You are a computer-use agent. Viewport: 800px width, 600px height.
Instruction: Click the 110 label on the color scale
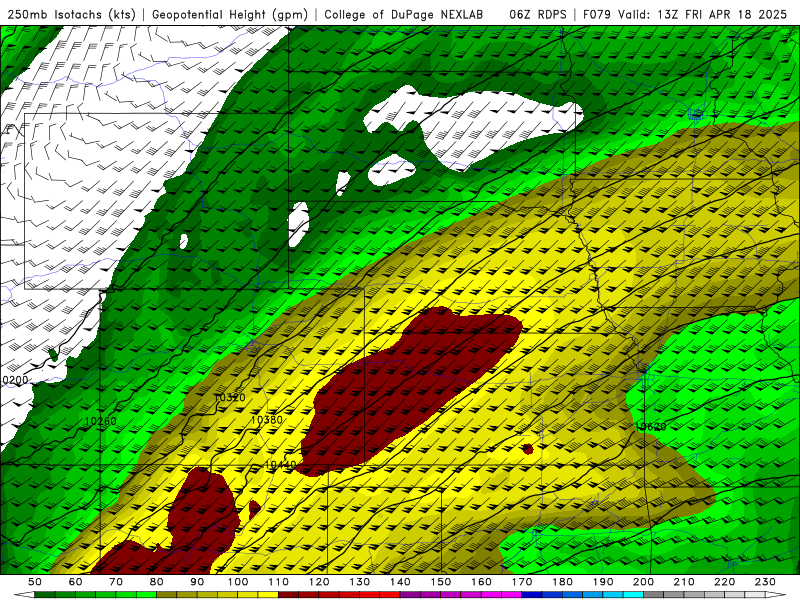278,582
